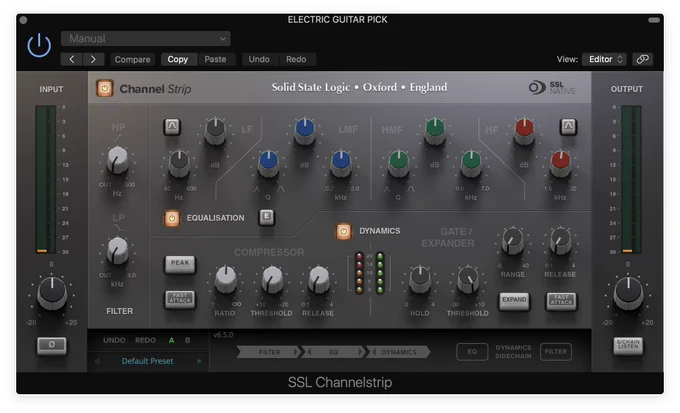Viewport: 680px width, 413px height.
Task: Go to previous preset arrow
Action: pyautogui.click(x=72, y=59)
